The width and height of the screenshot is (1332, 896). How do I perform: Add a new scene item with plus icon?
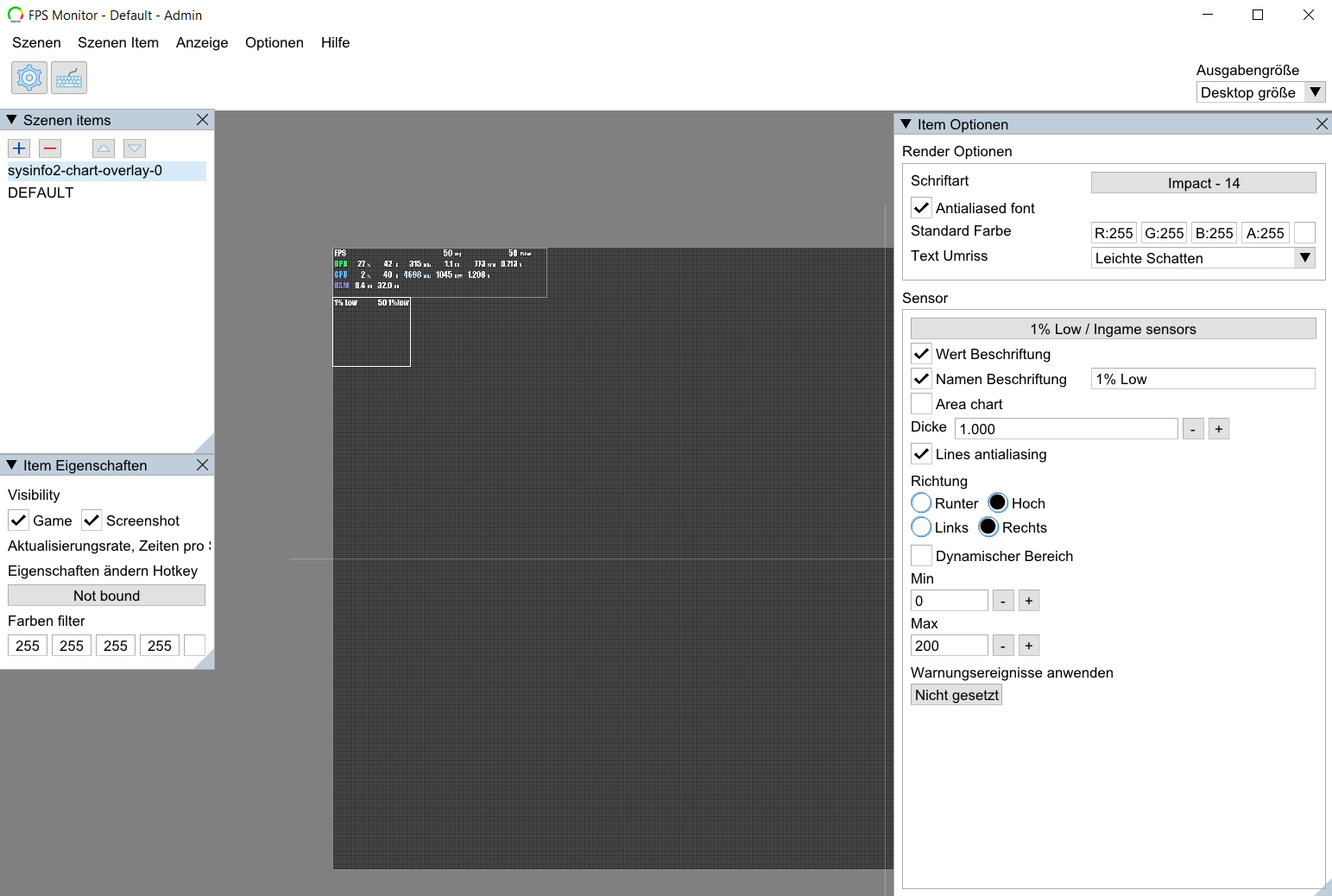(x=19, y=148)
